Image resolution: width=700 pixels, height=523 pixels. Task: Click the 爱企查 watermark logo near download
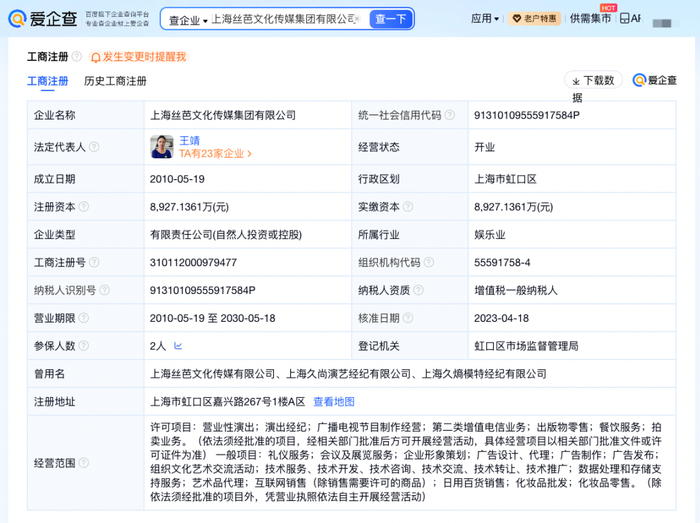pos(654,80)
